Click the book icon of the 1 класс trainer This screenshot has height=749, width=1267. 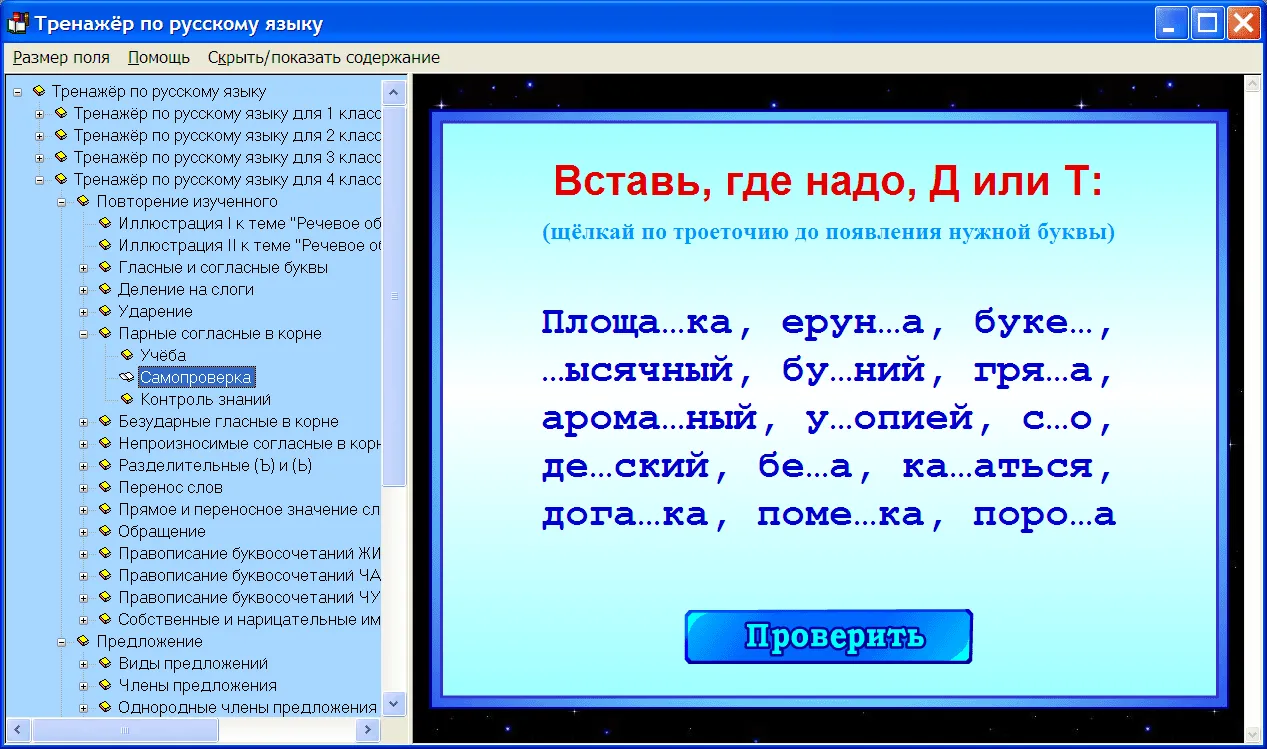coord(61,113)
